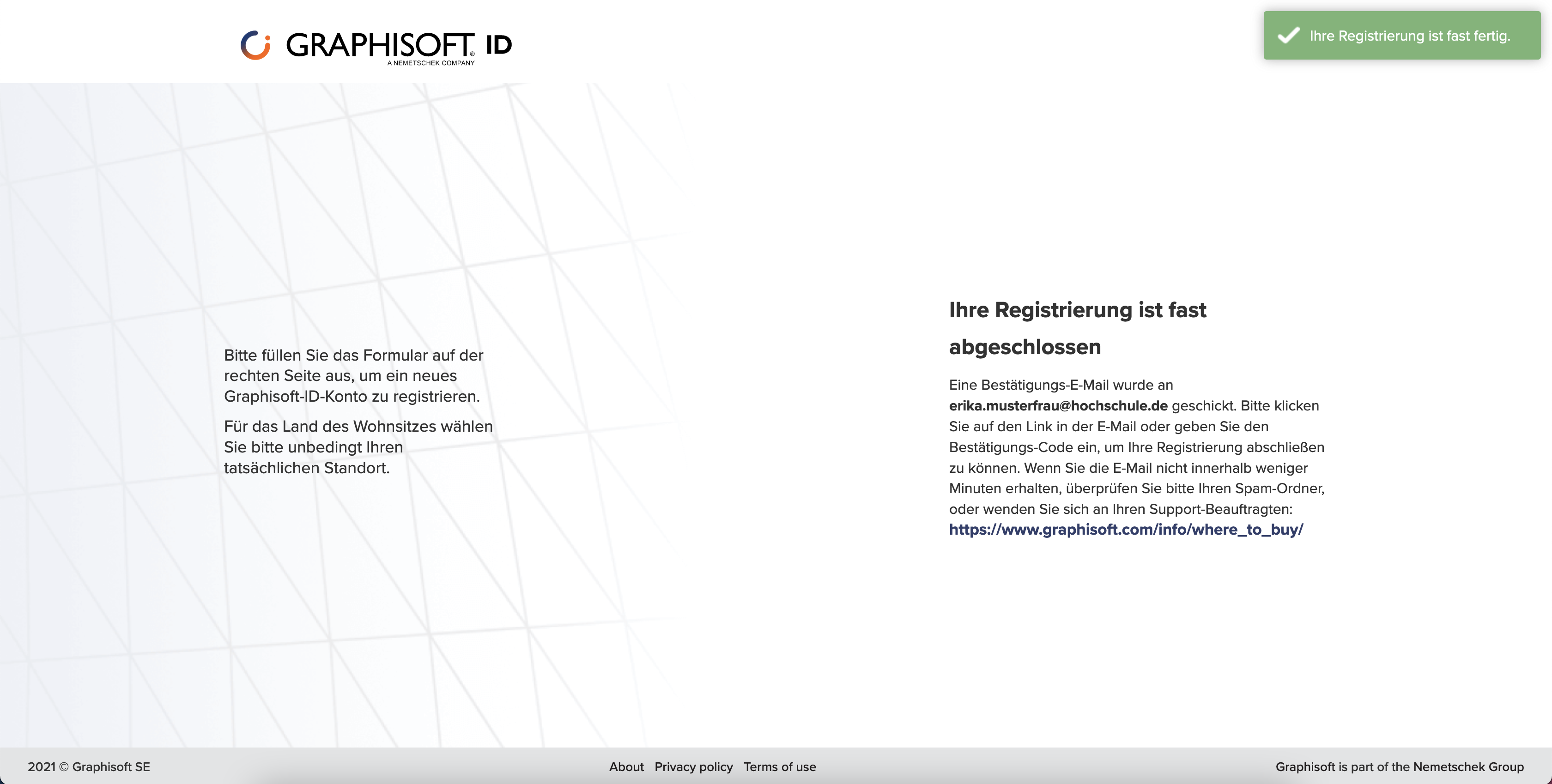1552x784 pixels.
Task: Click text '2021 © Graphisoft SE'
Action: click(x=89, y=766)
